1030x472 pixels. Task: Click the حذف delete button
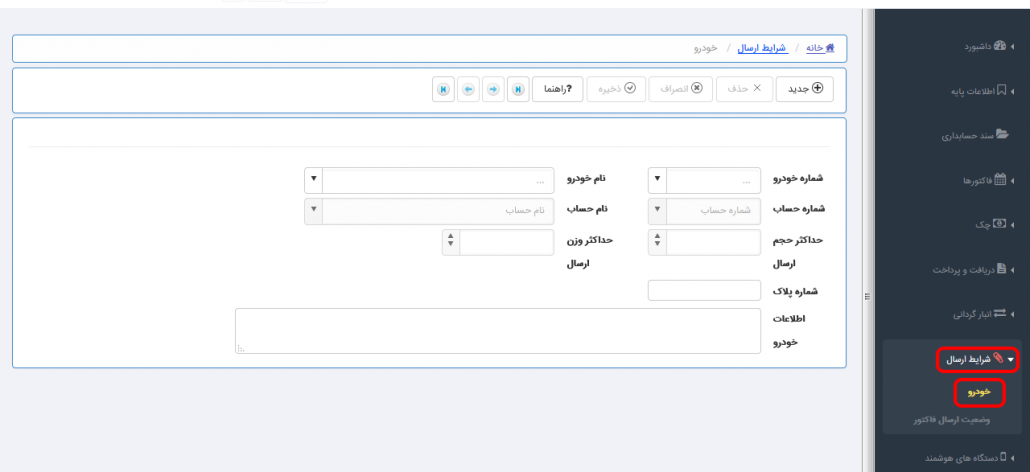[x=744, y=89]
